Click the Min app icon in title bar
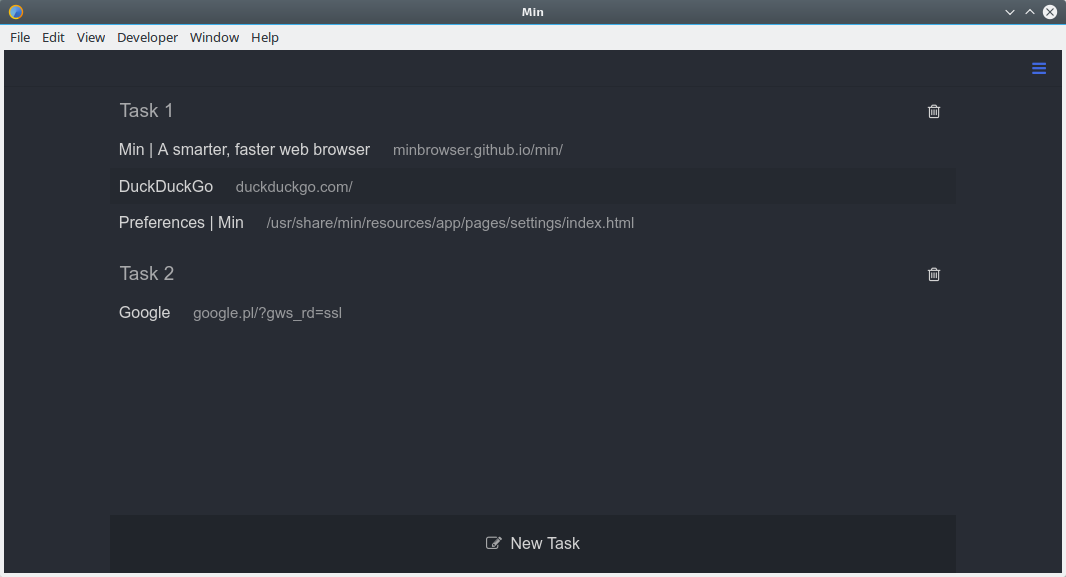 [x=16, y=12]
